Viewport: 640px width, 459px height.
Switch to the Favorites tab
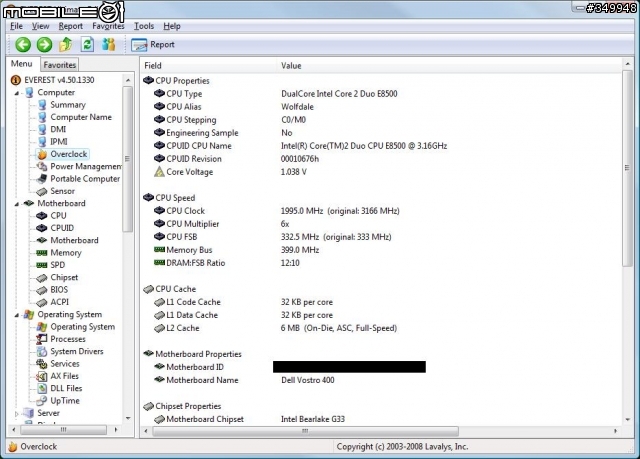coord(60,65)
